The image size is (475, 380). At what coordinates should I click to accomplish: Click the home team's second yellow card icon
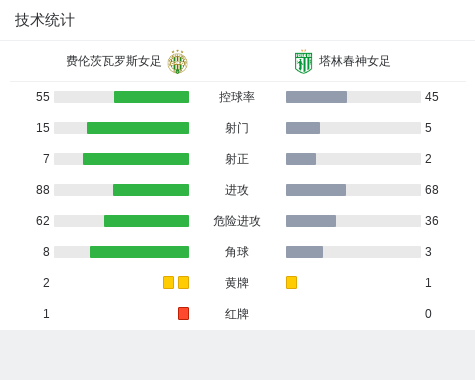183,283
